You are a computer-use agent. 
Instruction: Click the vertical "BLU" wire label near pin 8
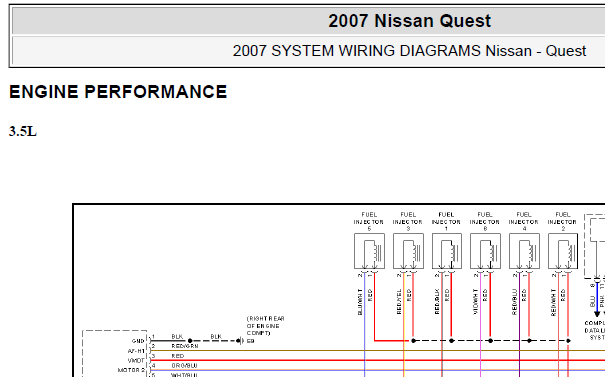pyautogui.click(x=592, y=301)
